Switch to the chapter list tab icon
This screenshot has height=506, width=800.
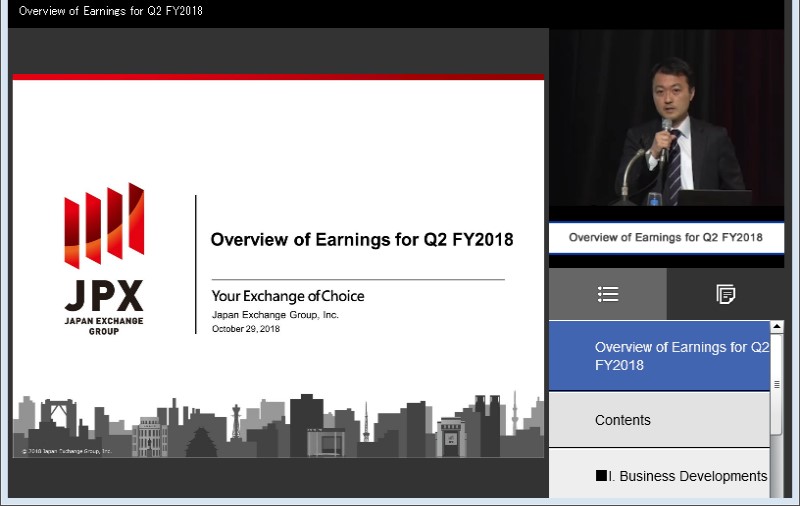click(608, 294)
